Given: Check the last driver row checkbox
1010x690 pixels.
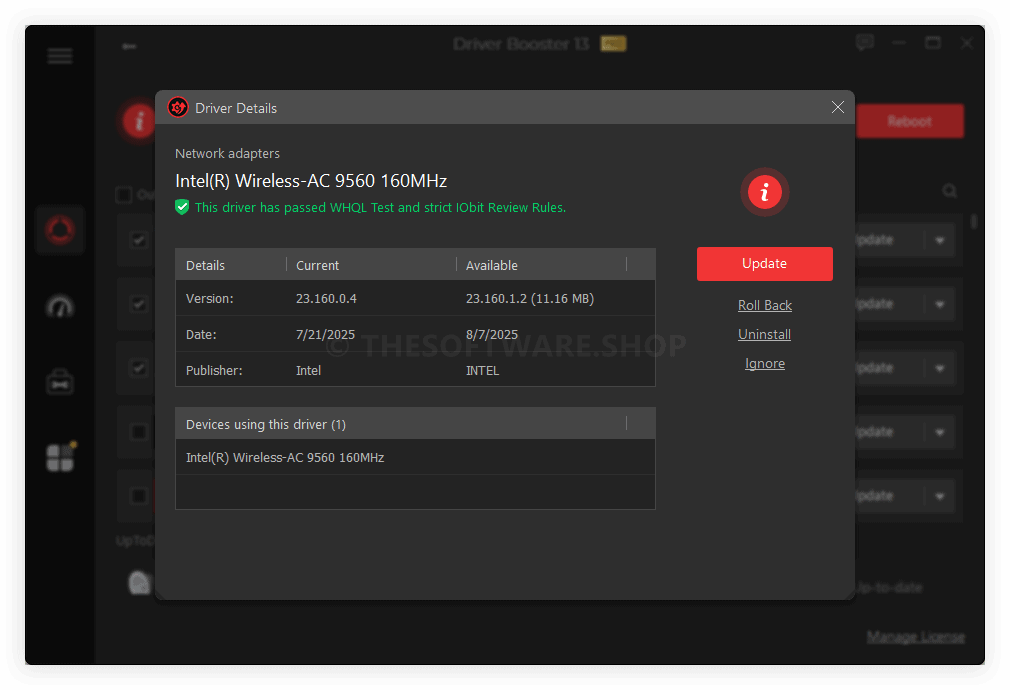Looking at the screenshot, I should tap(139, 496).
